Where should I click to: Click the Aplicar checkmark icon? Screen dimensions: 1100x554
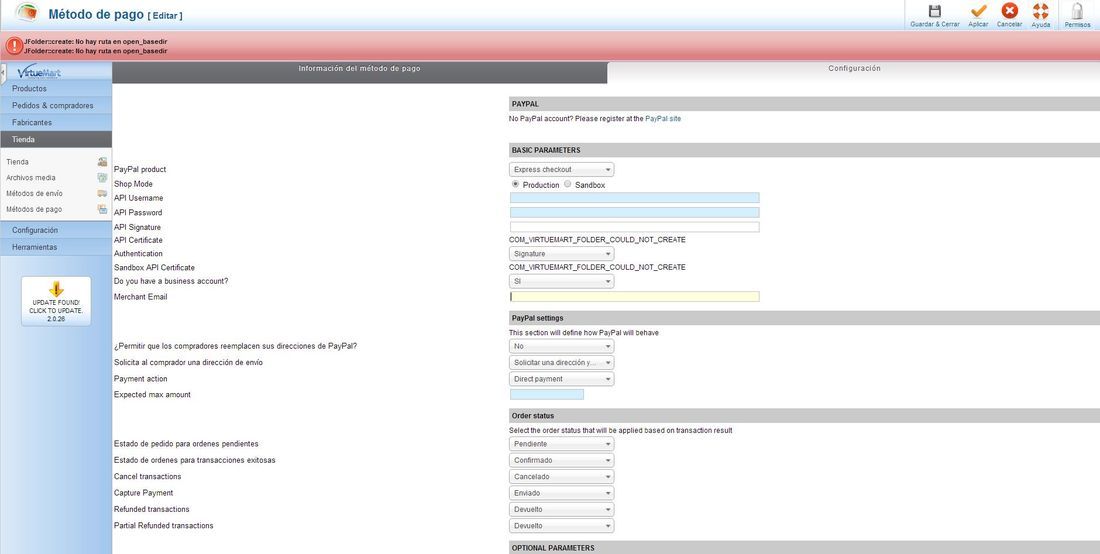[x=978, y=11]
